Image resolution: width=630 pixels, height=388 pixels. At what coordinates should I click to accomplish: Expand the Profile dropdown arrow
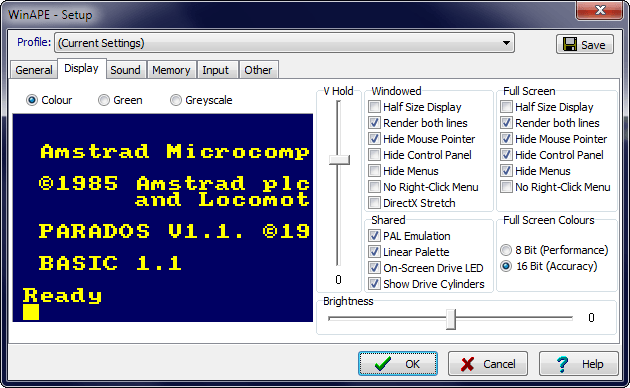506,43
